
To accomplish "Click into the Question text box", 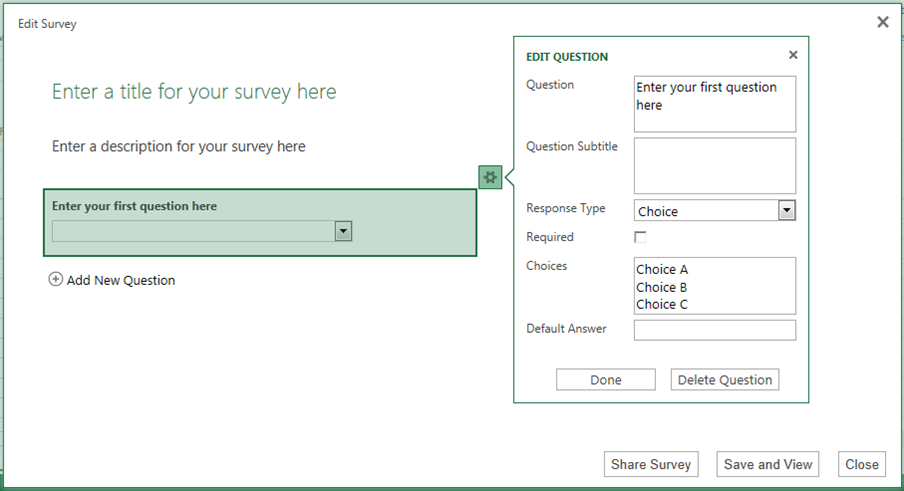I will pyautogui.click(x=714, y=104).
